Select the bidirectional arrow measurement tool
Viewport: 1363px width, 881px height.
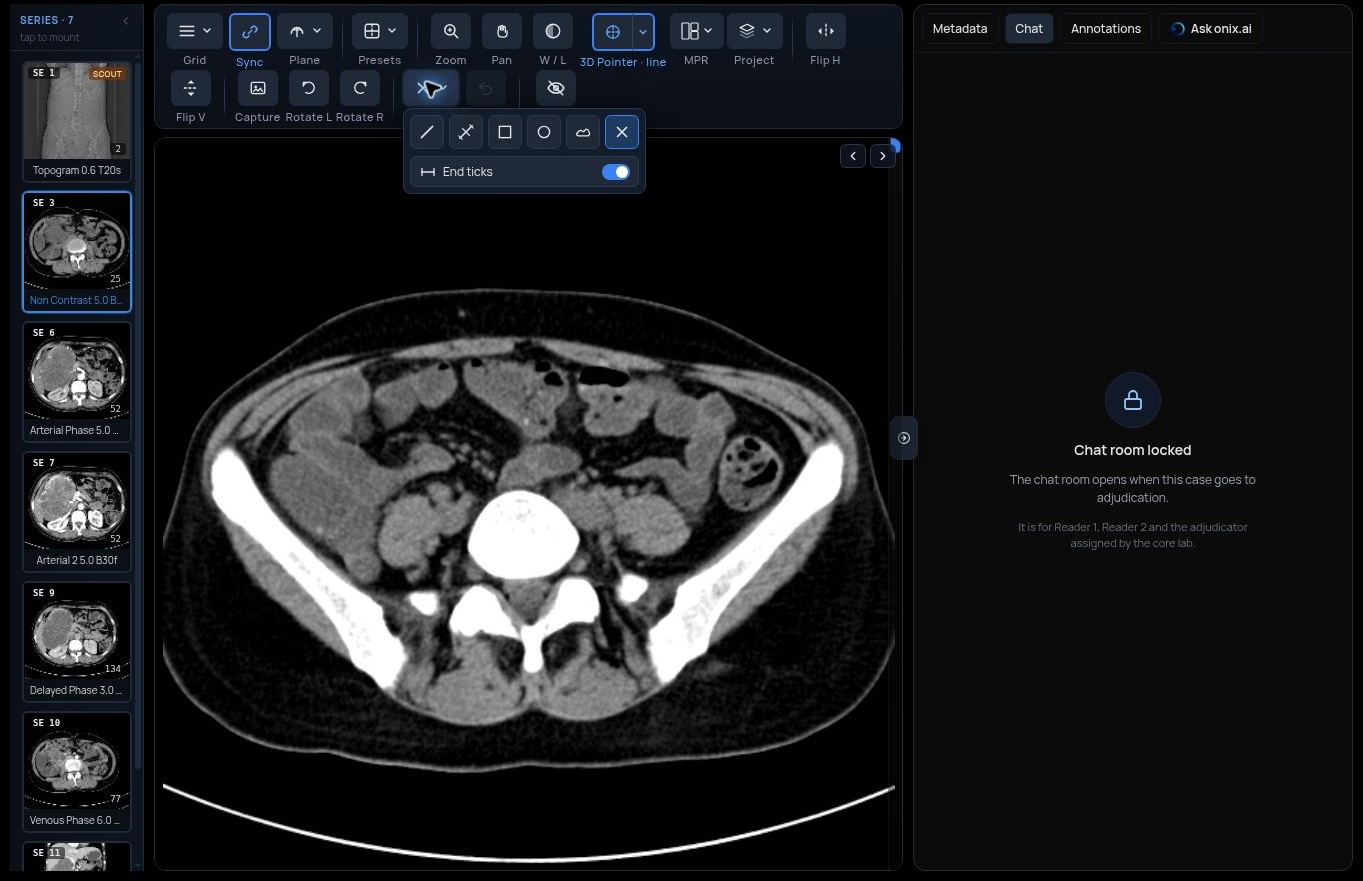[466, 132]
